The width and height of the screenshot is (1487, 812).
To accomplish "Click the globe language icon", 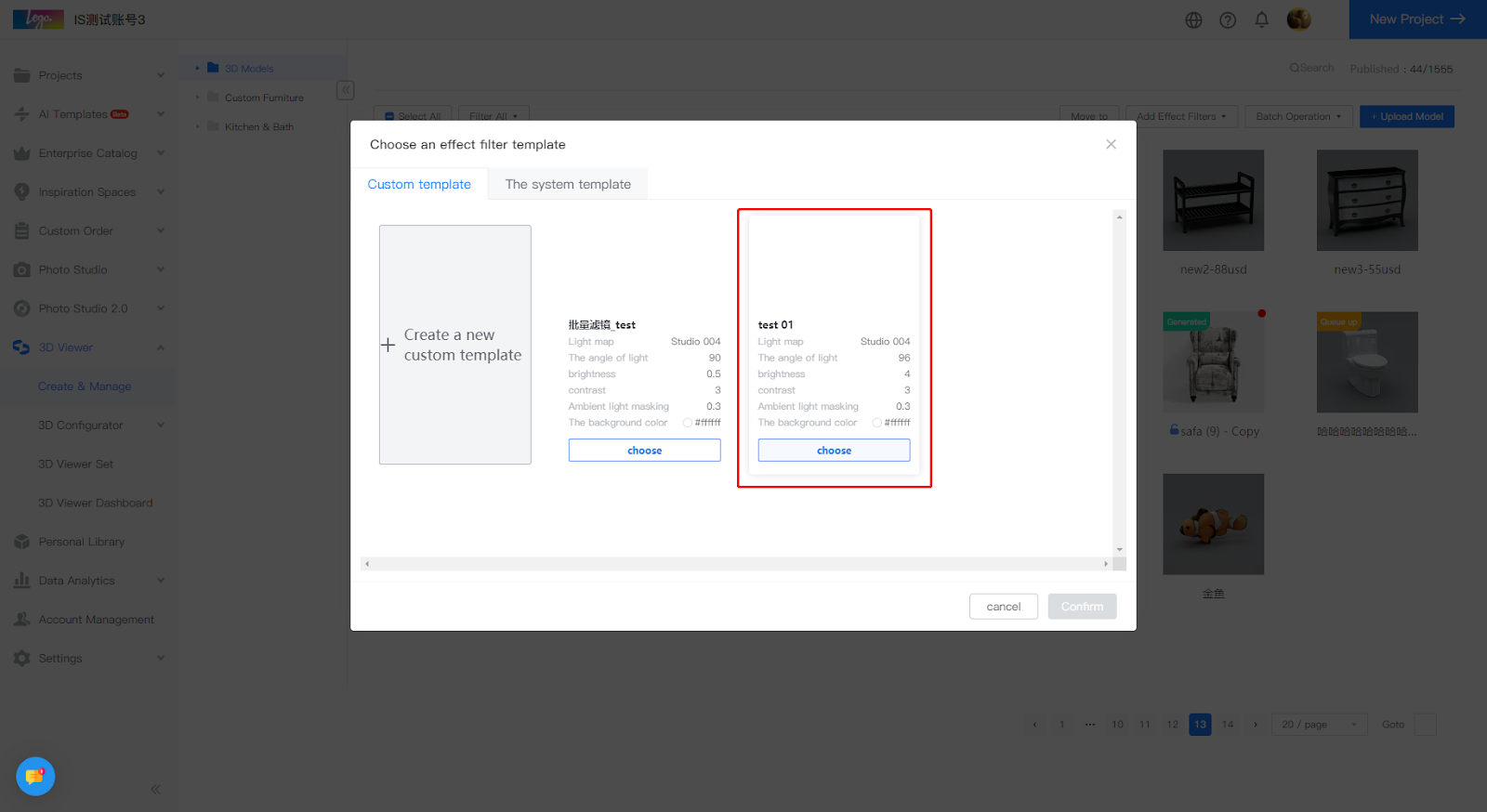I will pos(1193,20).
